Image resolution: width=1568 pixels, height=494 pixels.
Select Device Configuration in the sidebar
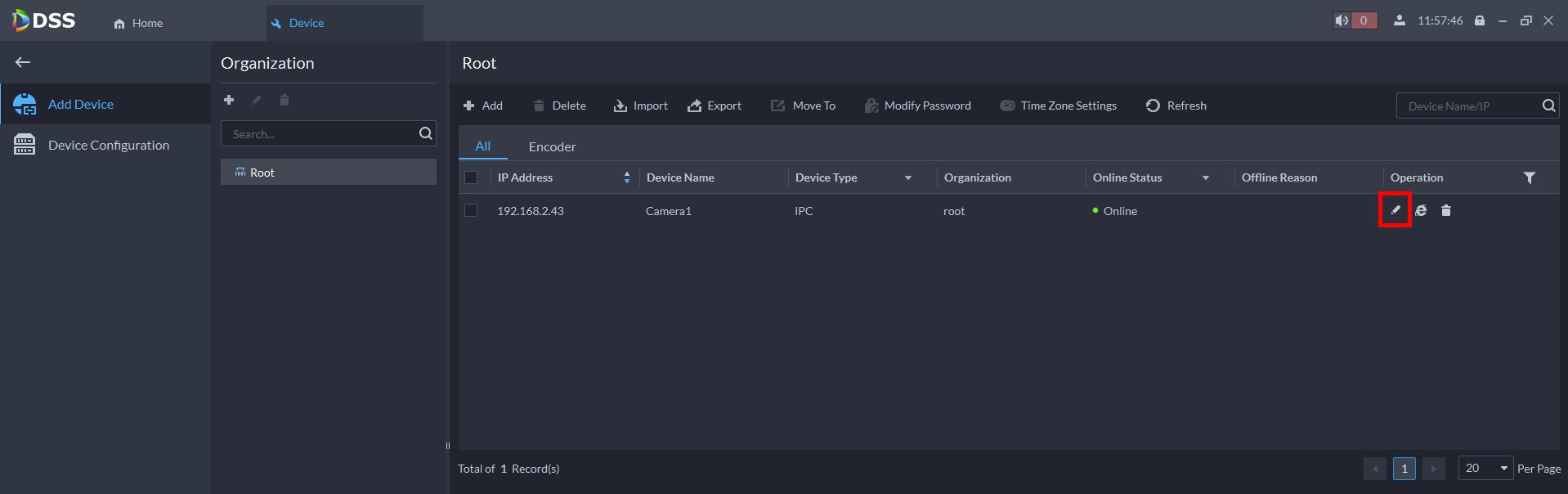pos(108,145)
